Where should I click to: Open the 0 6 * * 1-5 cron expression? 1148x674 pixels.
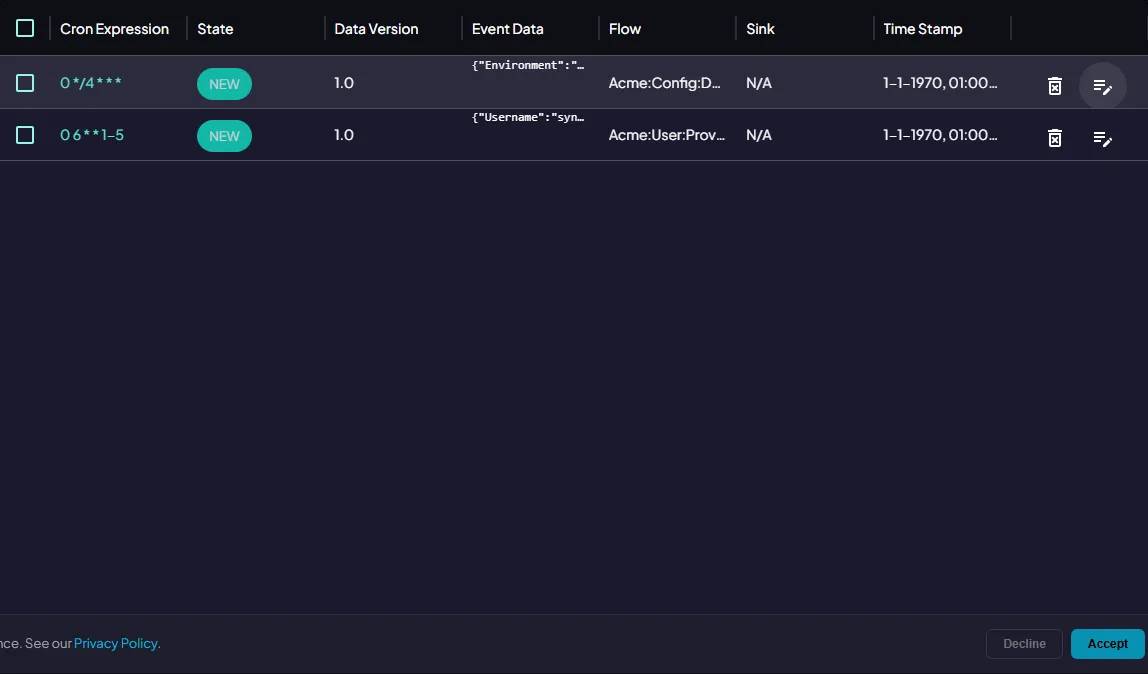(92, 135)
